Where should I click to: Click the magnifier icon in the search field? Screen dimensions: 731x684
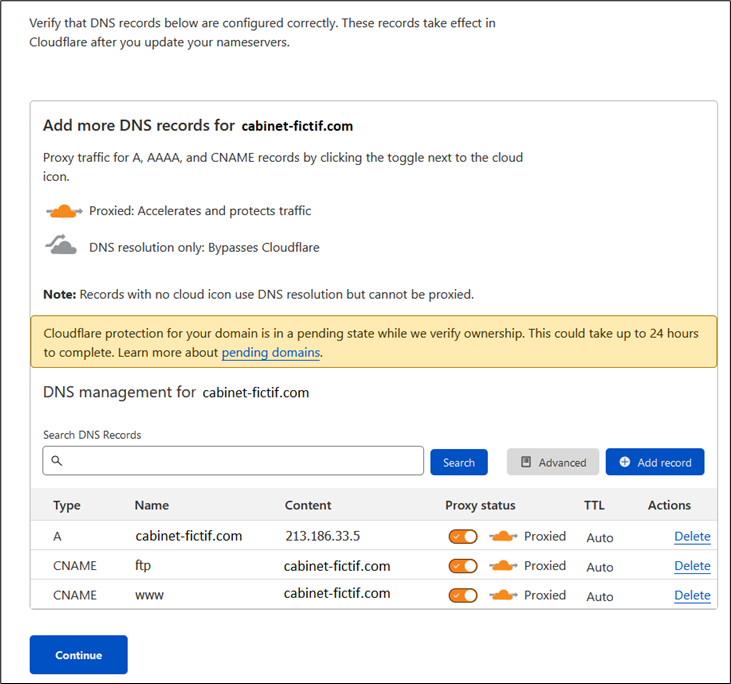point(57,461)
